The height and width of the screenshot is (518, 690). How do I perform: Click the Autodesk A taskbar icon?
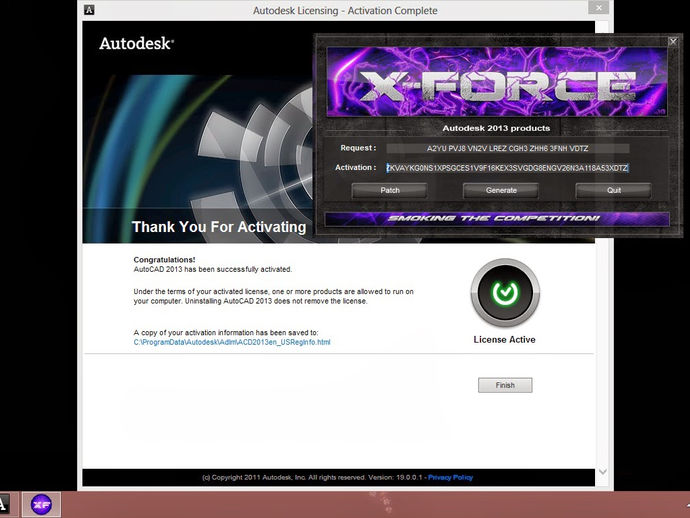coord(4,504)
